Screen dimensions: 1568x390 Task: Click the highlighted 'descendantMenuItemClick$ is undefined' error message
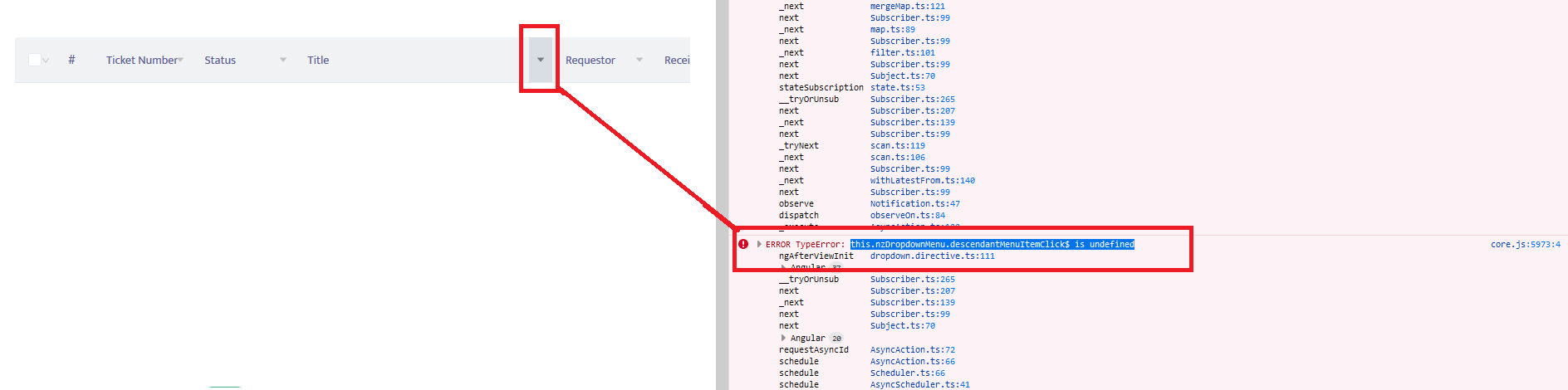coord(992,244)
